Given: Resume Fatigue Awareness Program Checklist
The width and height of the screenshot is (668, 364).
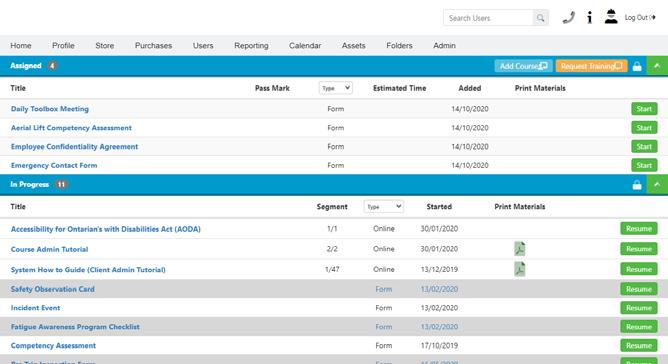Looking at the screenshot, I should tap(639, 326).
